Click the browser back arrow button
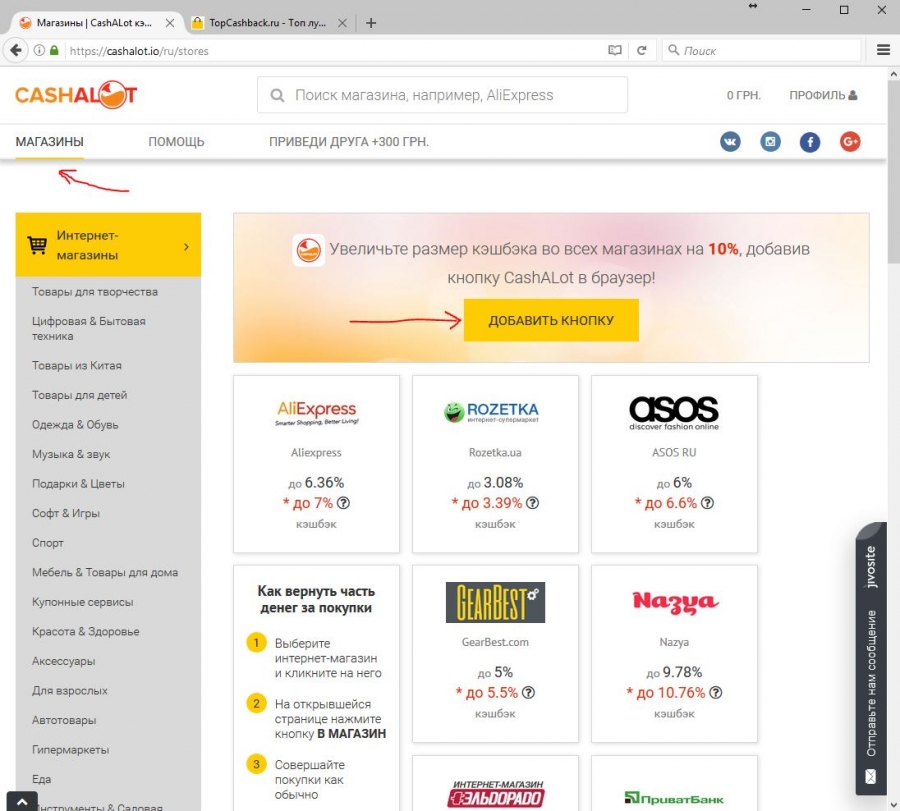Image resolution: width=900 pixels, height=811 pixels. 16,51
